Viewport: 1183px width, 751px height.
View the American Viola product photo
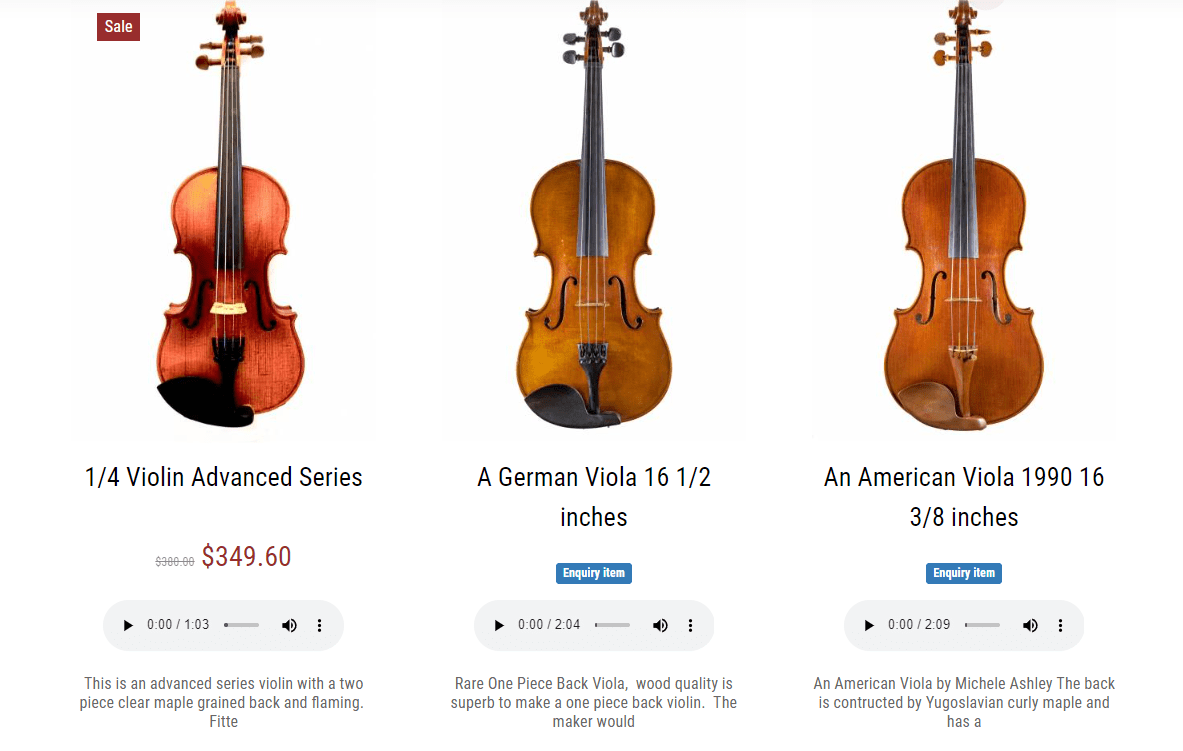pos(963,220)
